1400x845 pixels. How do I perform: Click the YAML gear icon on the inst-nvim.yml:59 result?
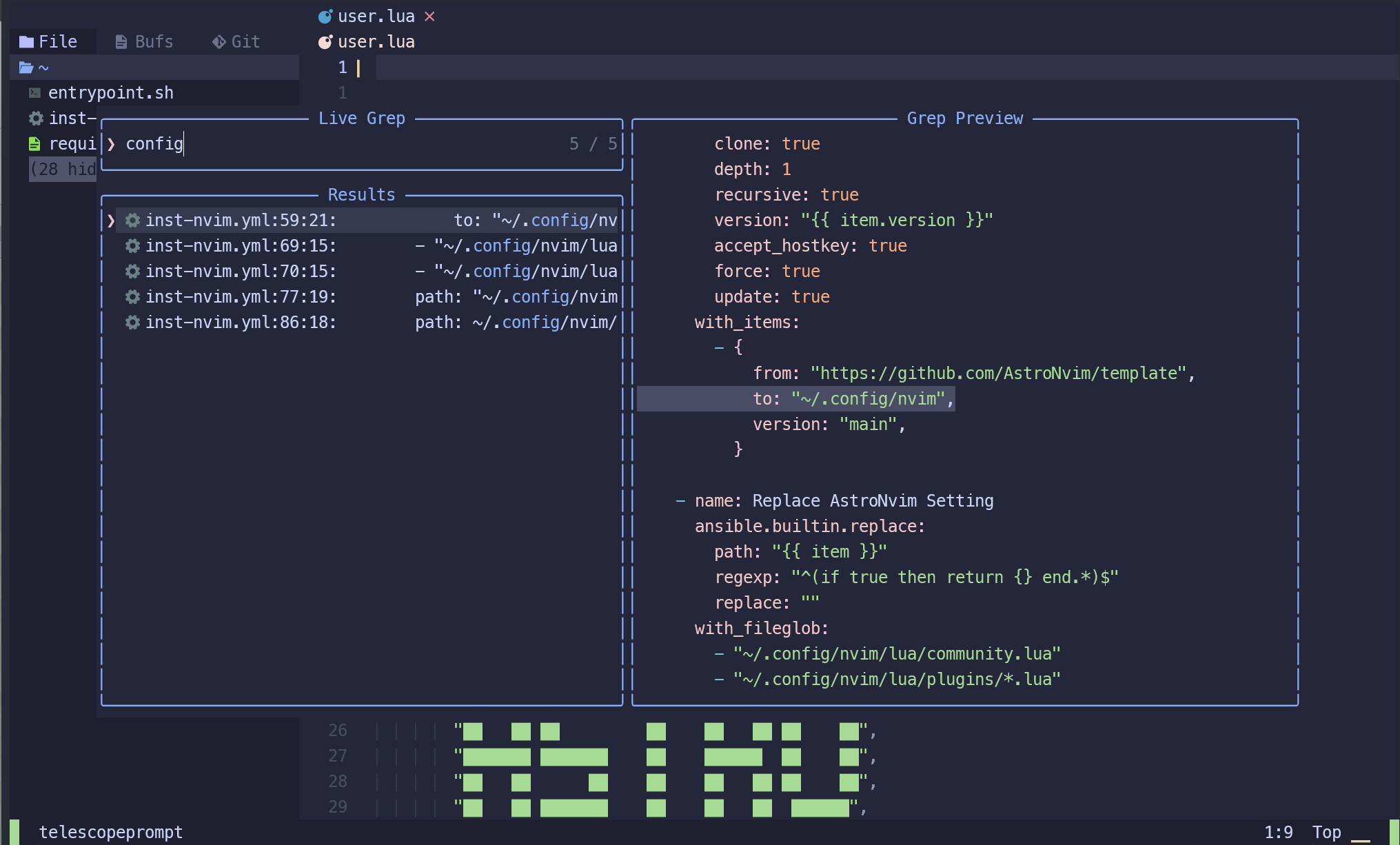click(x=132, y=220)
